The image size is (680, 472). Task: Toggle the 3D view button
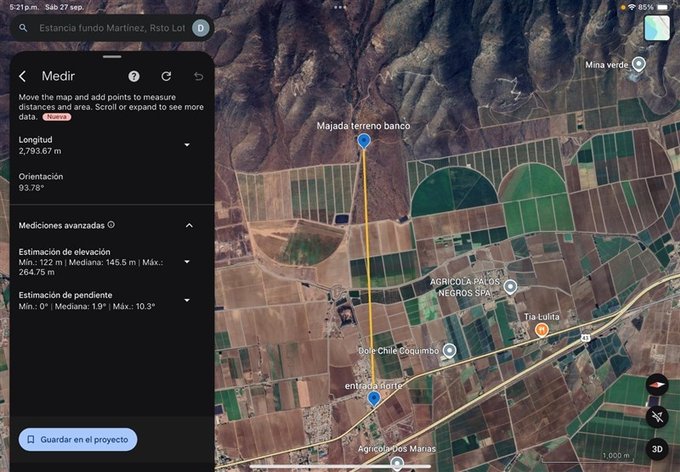pos(656,447)
